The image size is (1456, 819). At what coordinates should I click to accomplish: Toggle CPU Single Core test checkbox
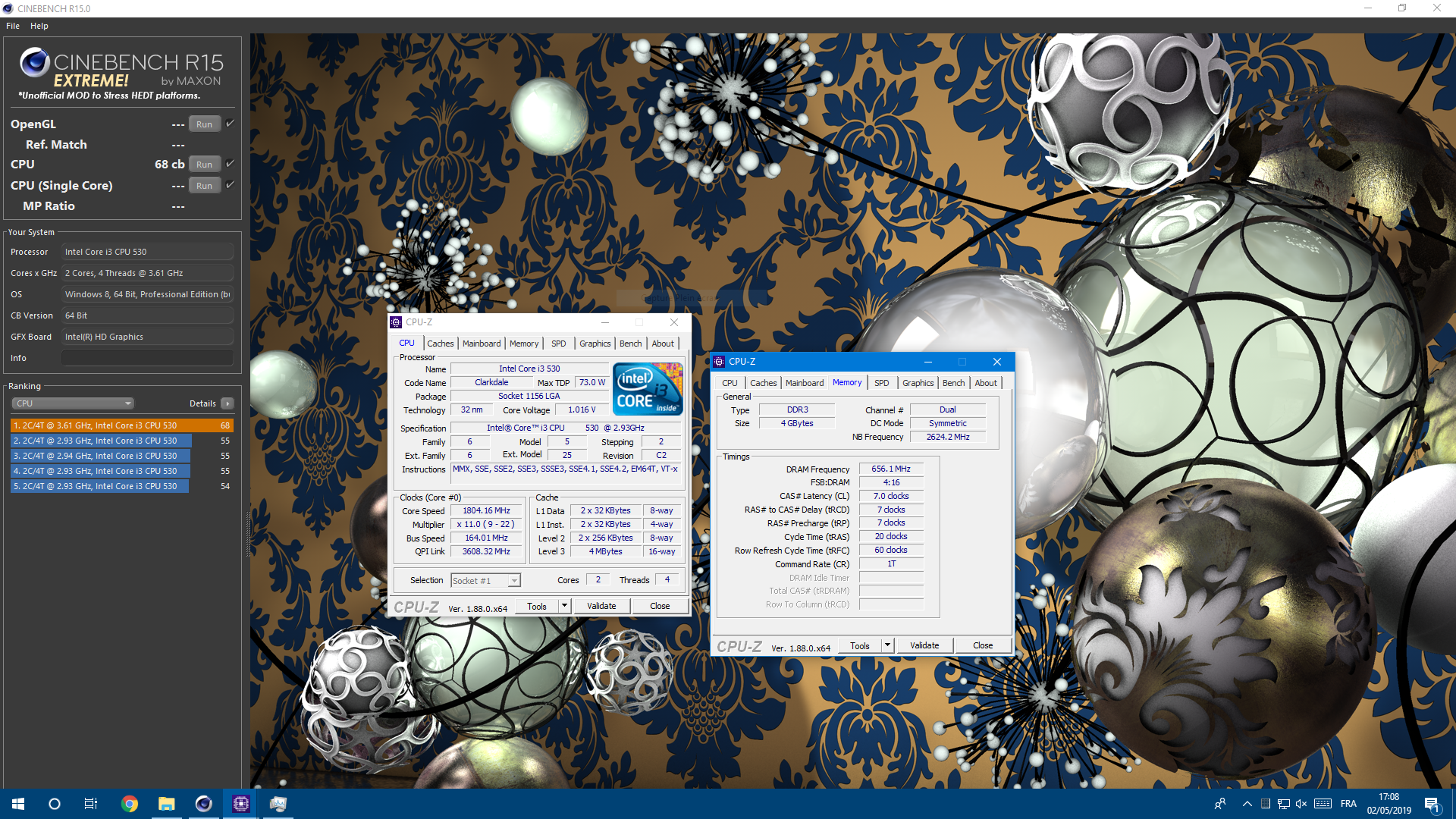tap(230, 184)
